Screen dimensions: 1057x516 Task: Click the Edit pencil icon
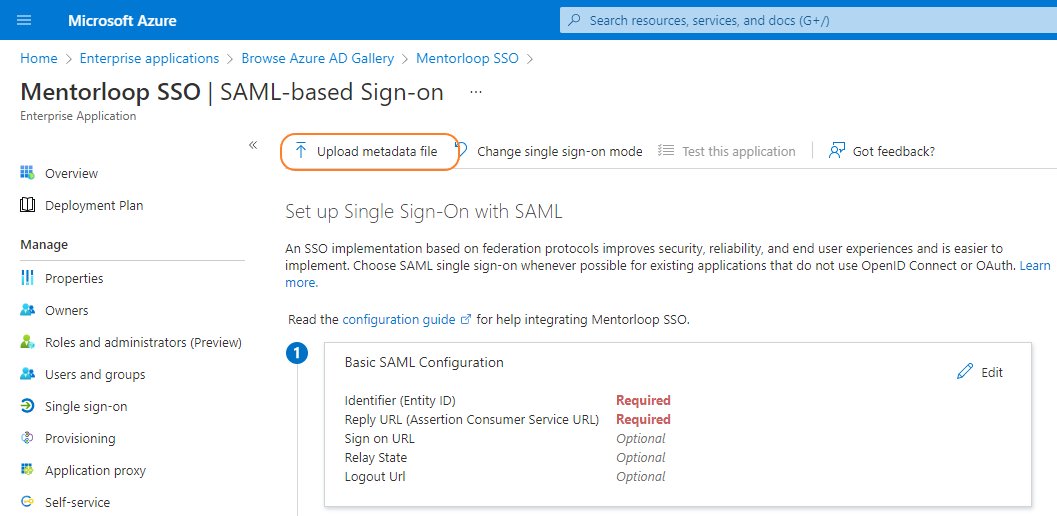(965, 371)
